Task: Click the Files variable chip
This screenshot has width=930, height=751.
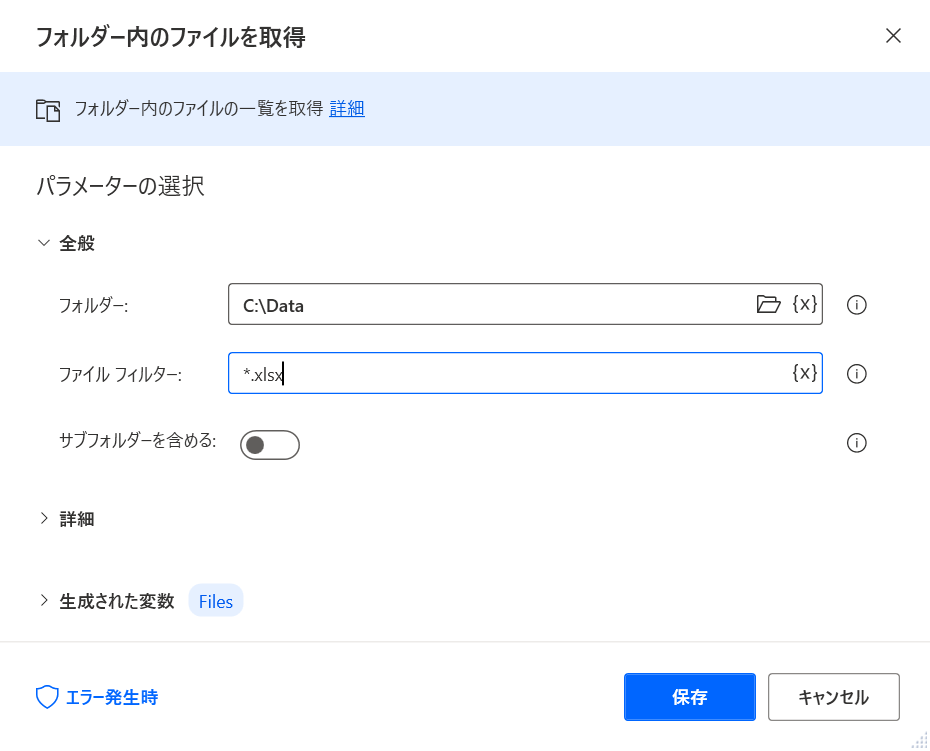Action: pyautogui.click(x=216, y=601)
